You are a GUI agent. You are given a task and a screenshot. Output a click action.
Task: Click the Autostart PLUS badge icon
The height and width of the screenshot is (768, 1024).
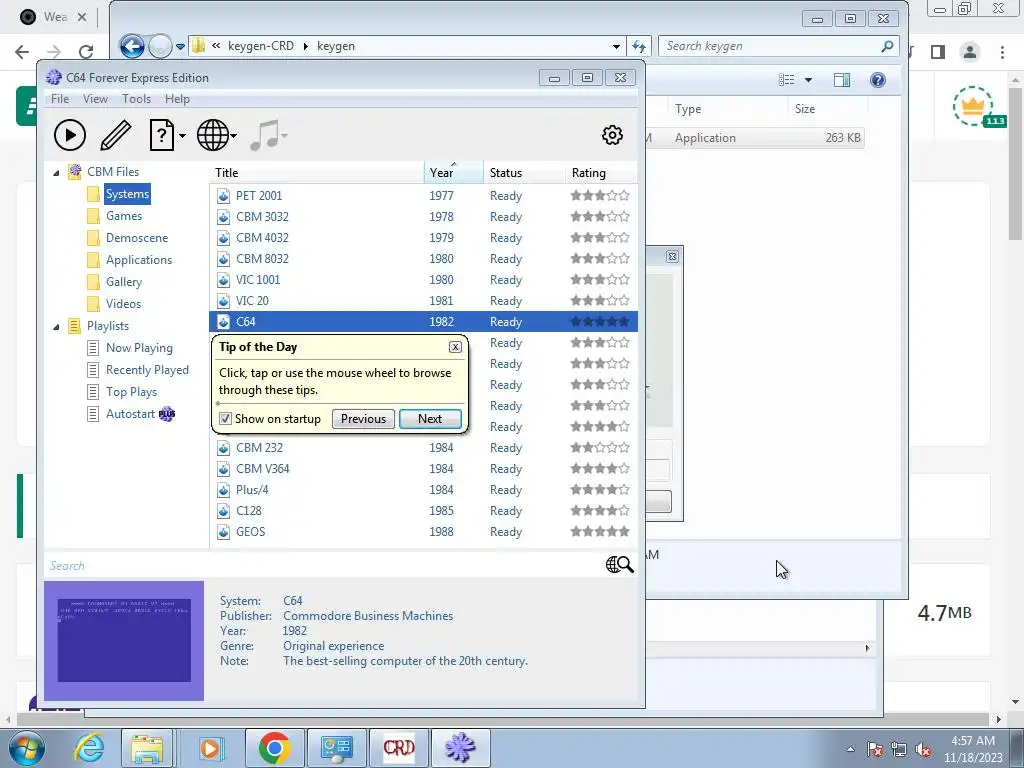(167, 414)
